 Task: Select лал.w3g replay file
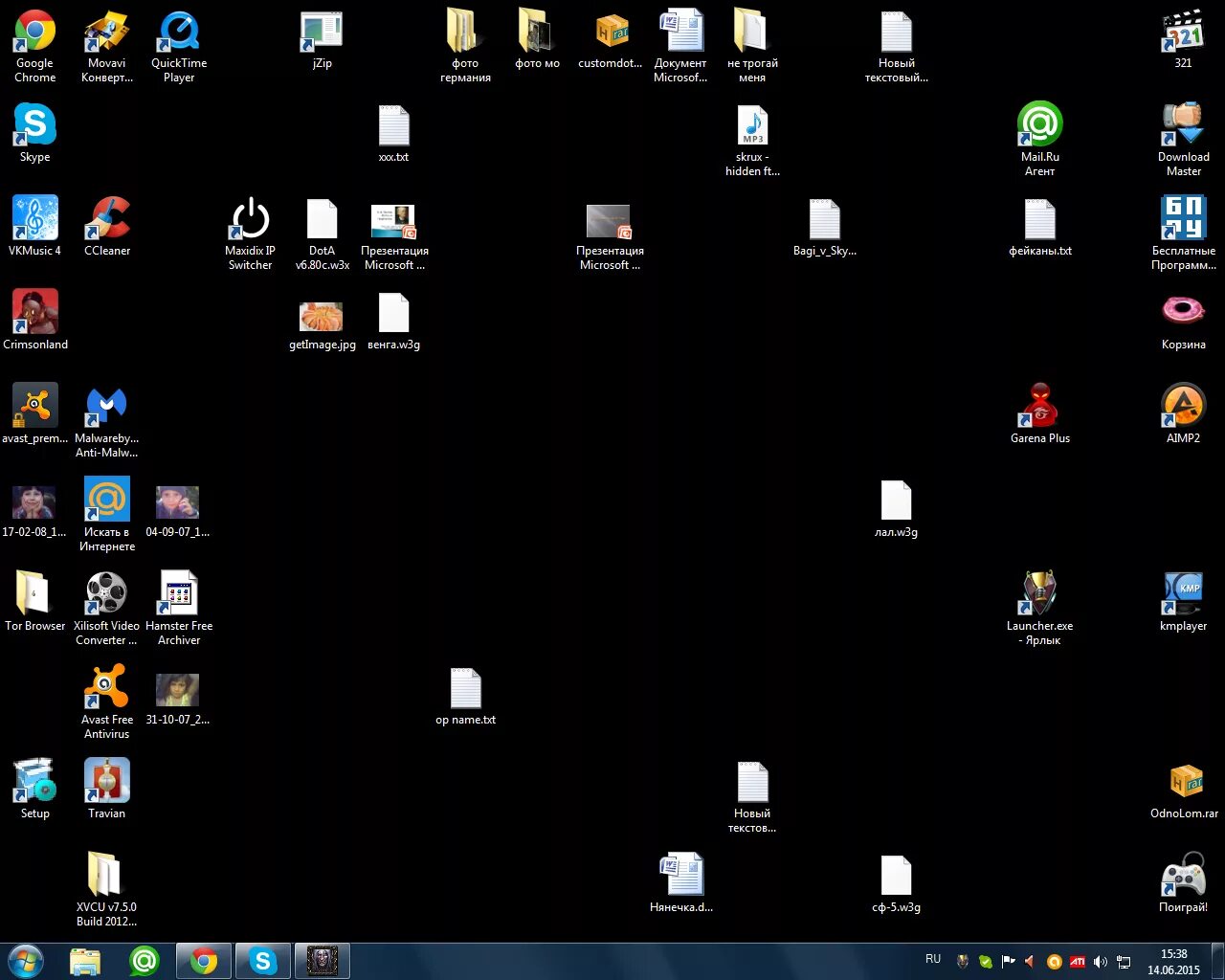[x=897, y=507]
